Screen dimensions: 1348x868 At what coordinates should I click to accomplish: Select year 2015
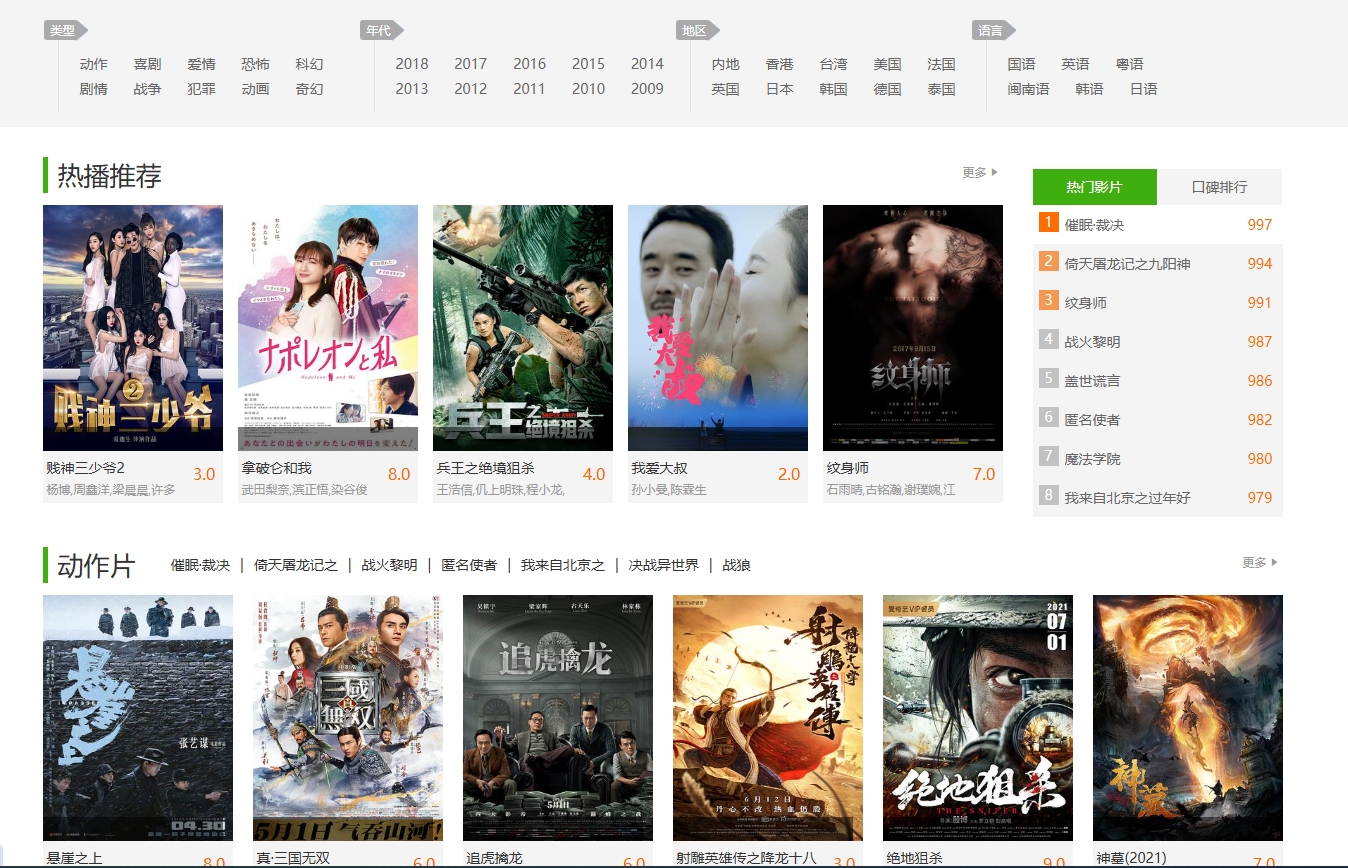click(x=589, y=64)
